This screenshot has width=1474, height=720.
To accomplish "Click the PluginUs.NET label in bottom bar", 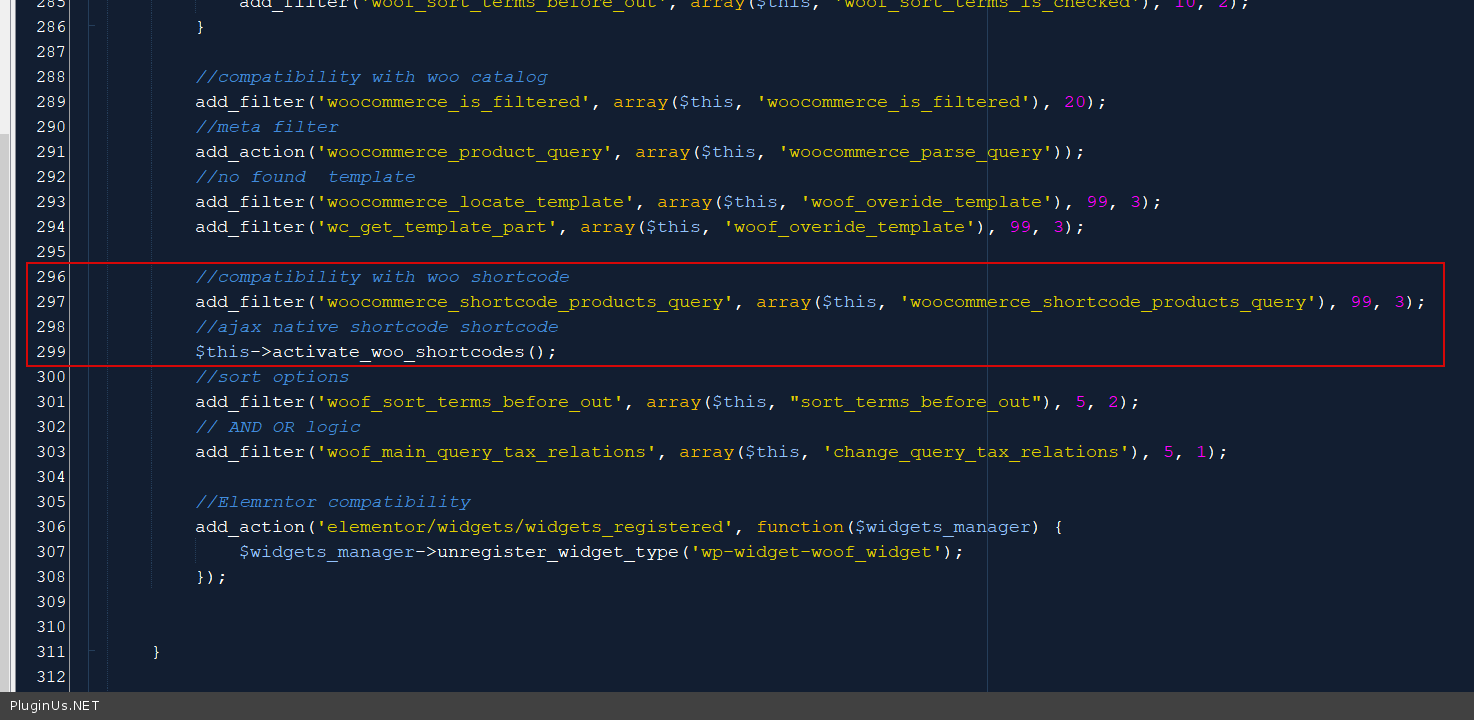I will [55, 706].
